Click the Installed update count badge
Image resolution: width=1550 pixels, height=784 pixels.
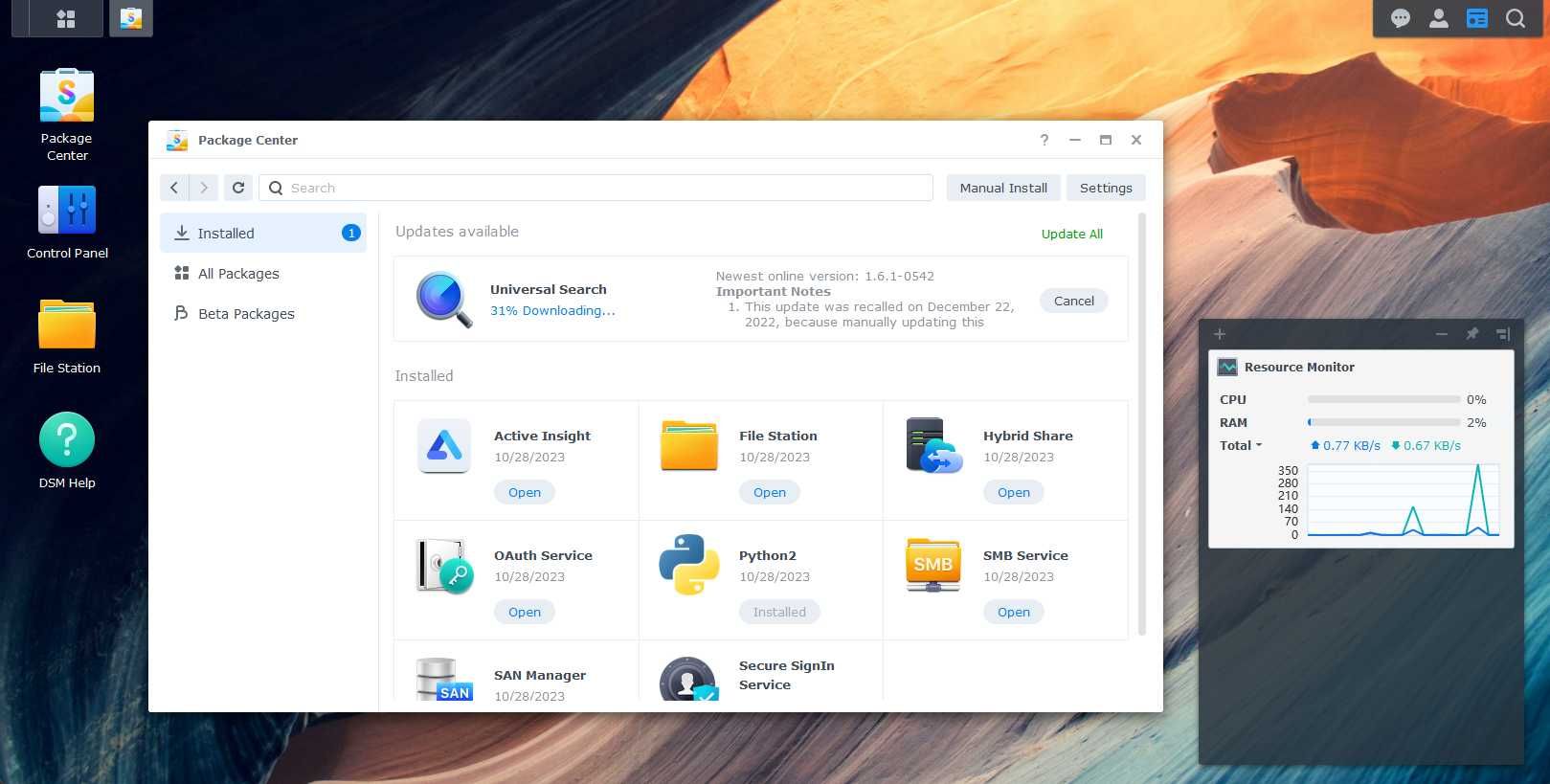(351, 233)
